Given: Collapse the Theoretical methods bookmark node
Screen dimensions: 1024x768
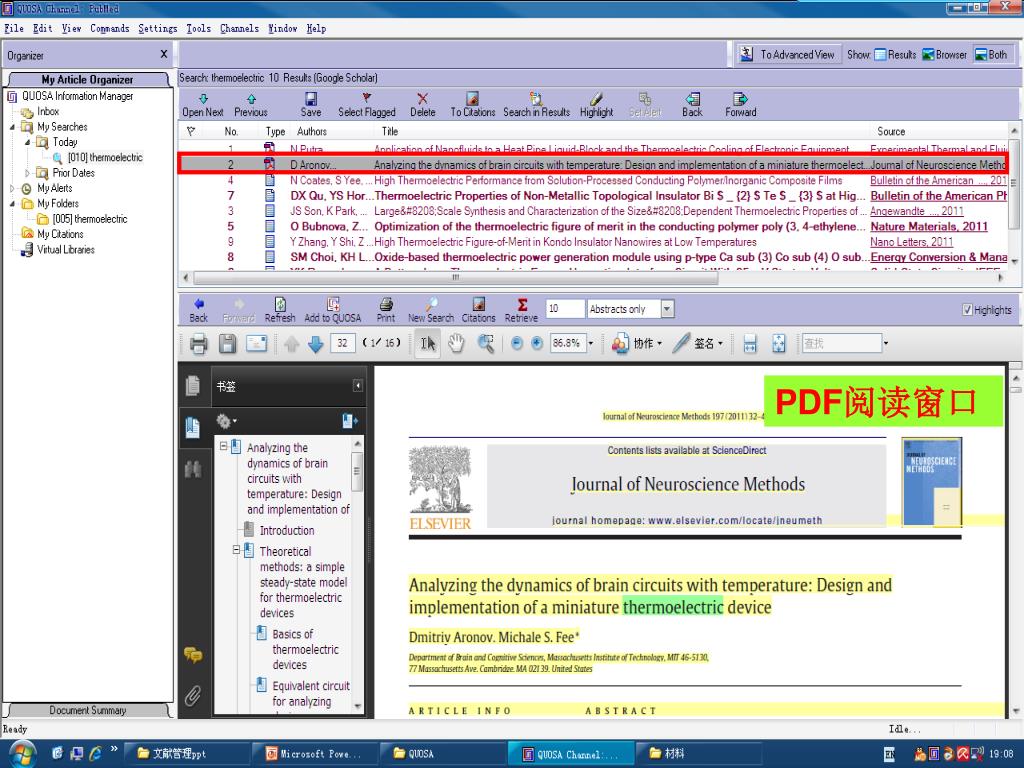Looking at the screenshot, I should (236, 551).
